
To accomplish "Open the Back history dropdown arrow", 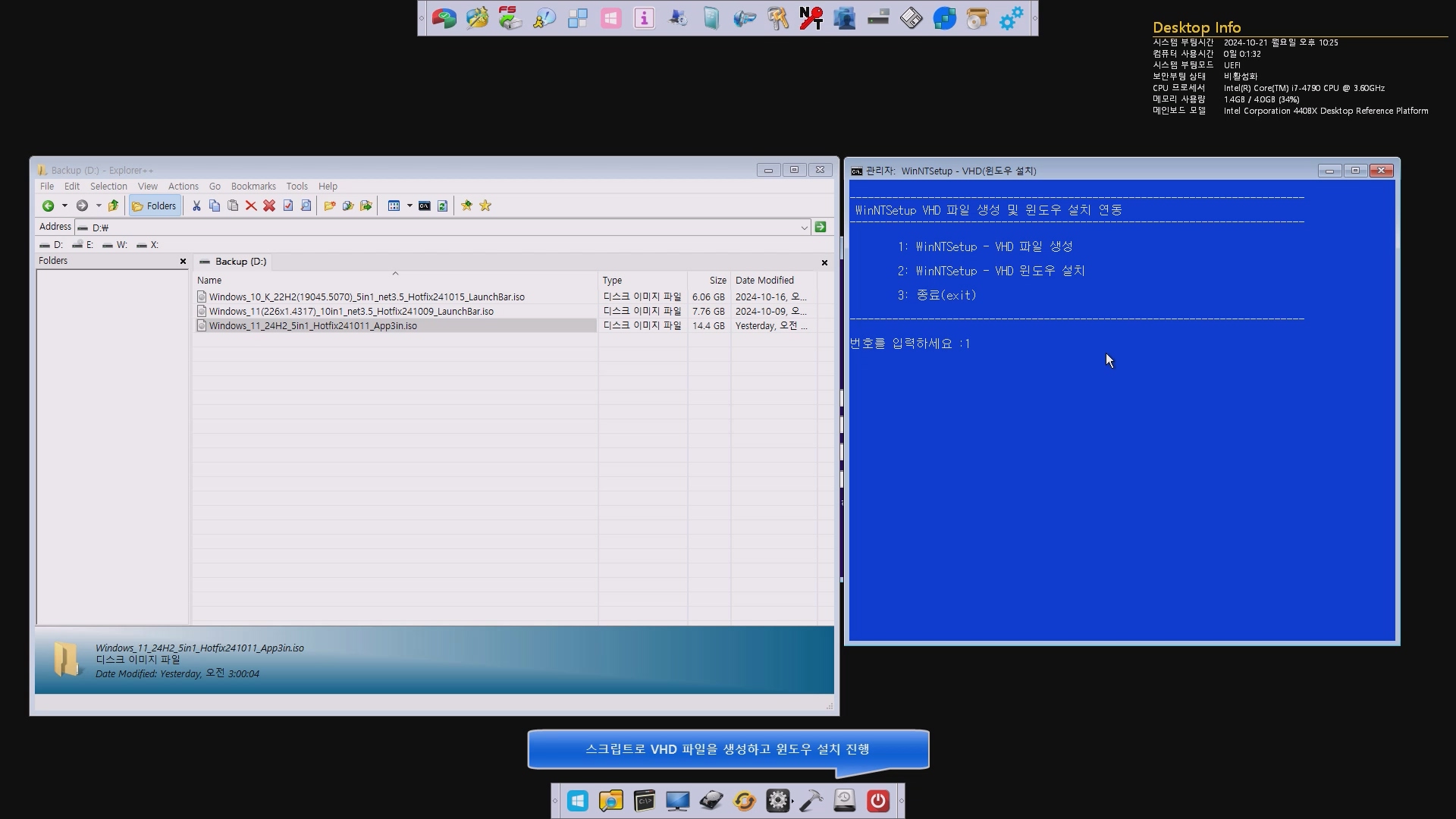I will [64, 206].
